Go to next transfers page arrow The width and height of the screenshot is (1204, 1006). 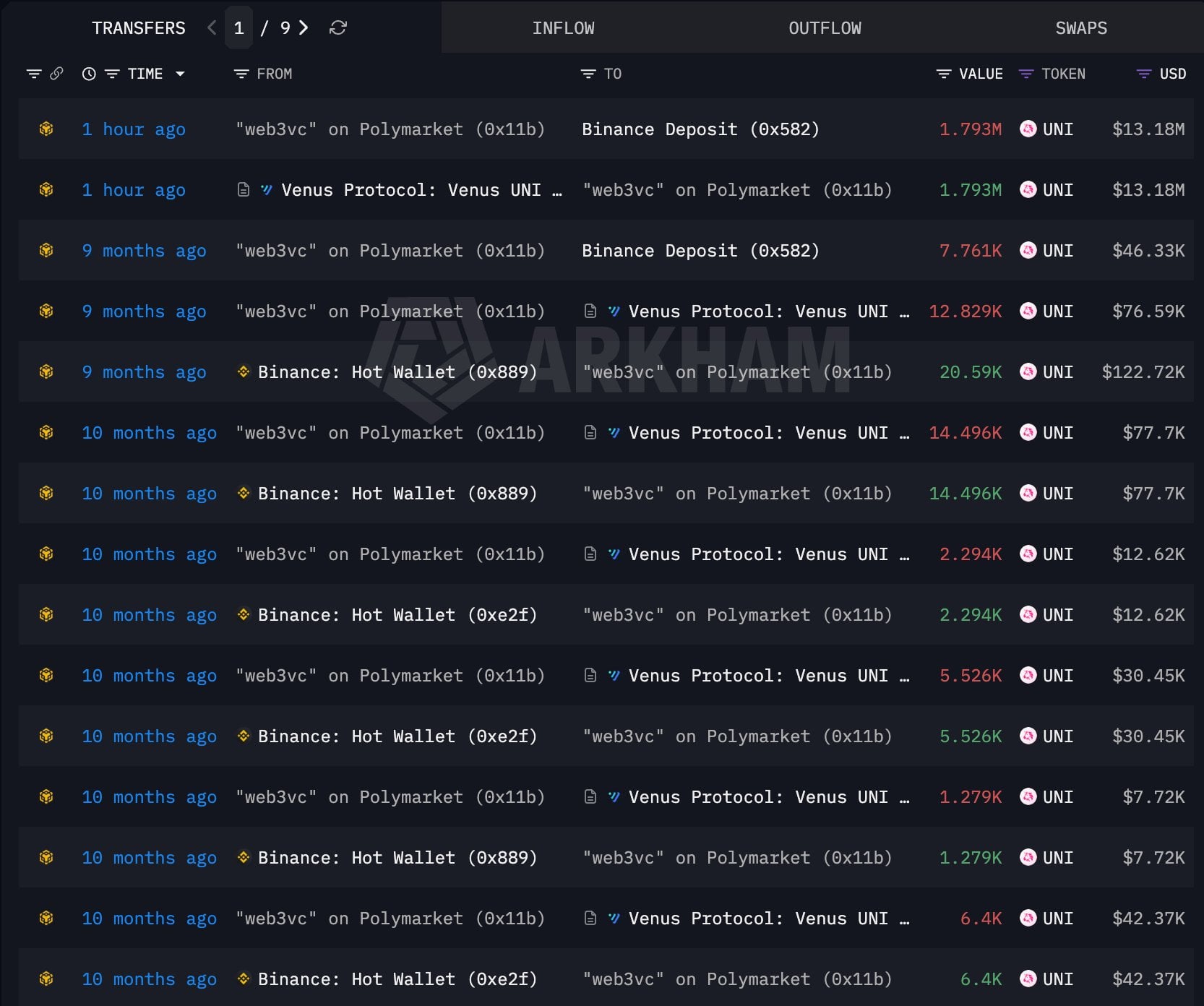click(x=304, y=28)
